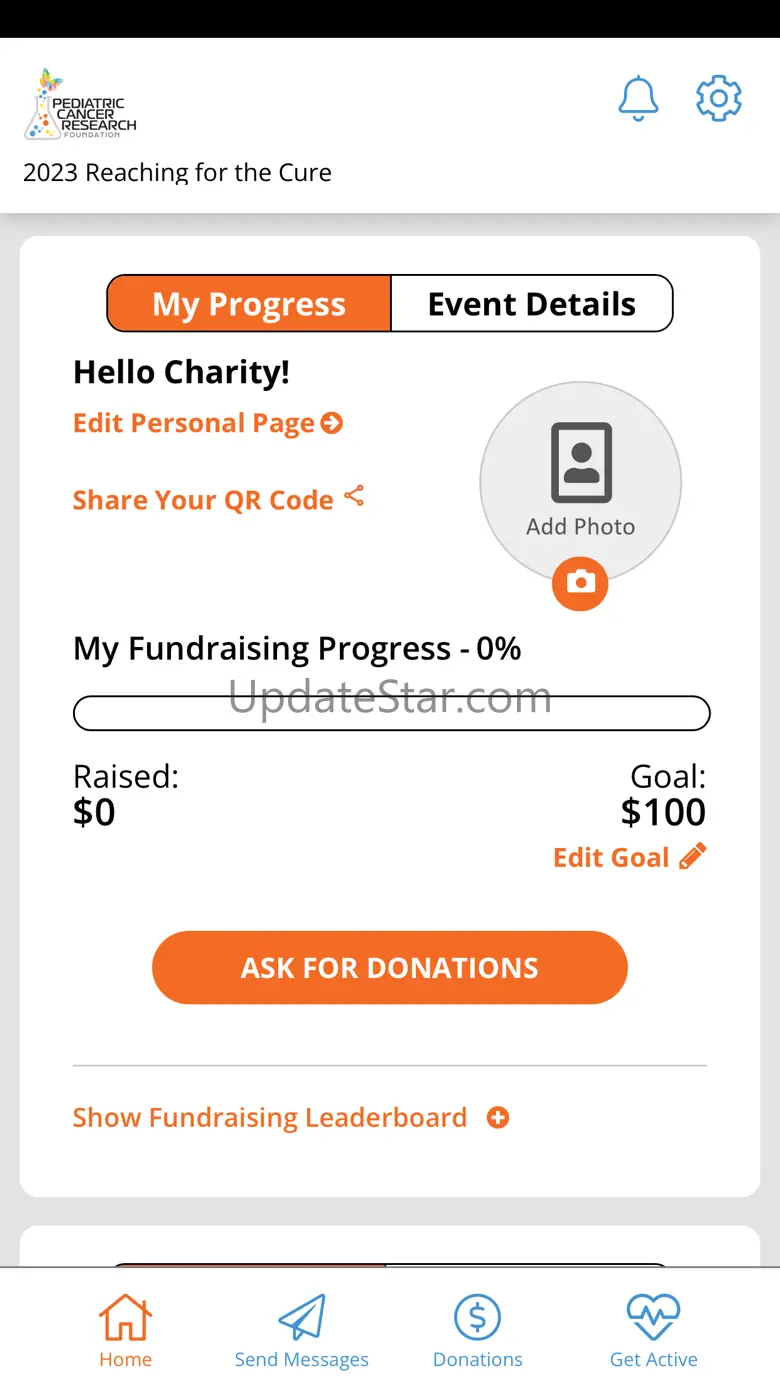The width and height of the screenshot is (780, 1387).
Task: Switch to the My Progress tab
Action: (249, 304)
